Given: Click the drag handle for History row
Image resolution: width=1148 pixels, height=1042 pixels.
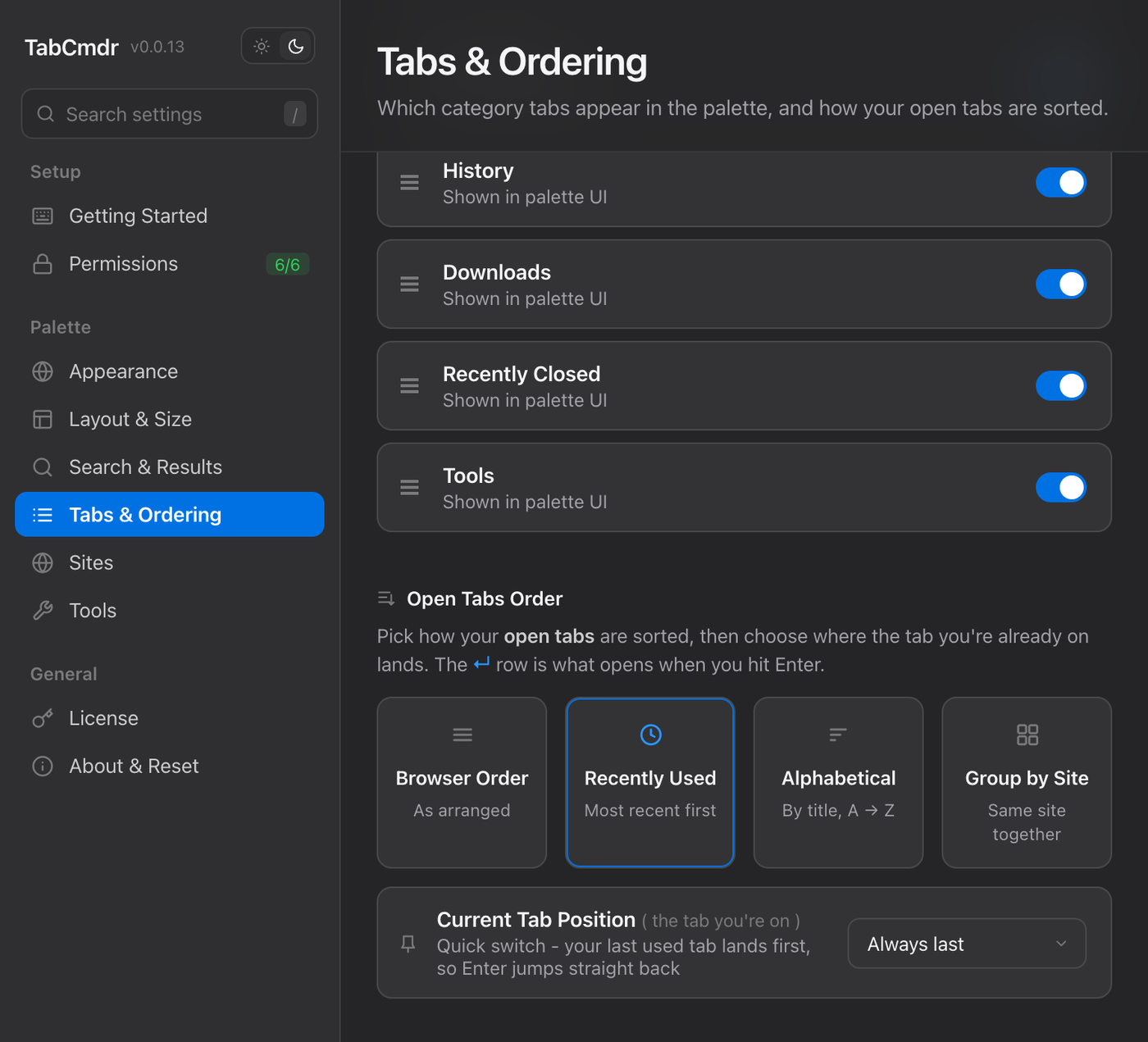Looking at the screenshot, I should [x=409, y=182].
